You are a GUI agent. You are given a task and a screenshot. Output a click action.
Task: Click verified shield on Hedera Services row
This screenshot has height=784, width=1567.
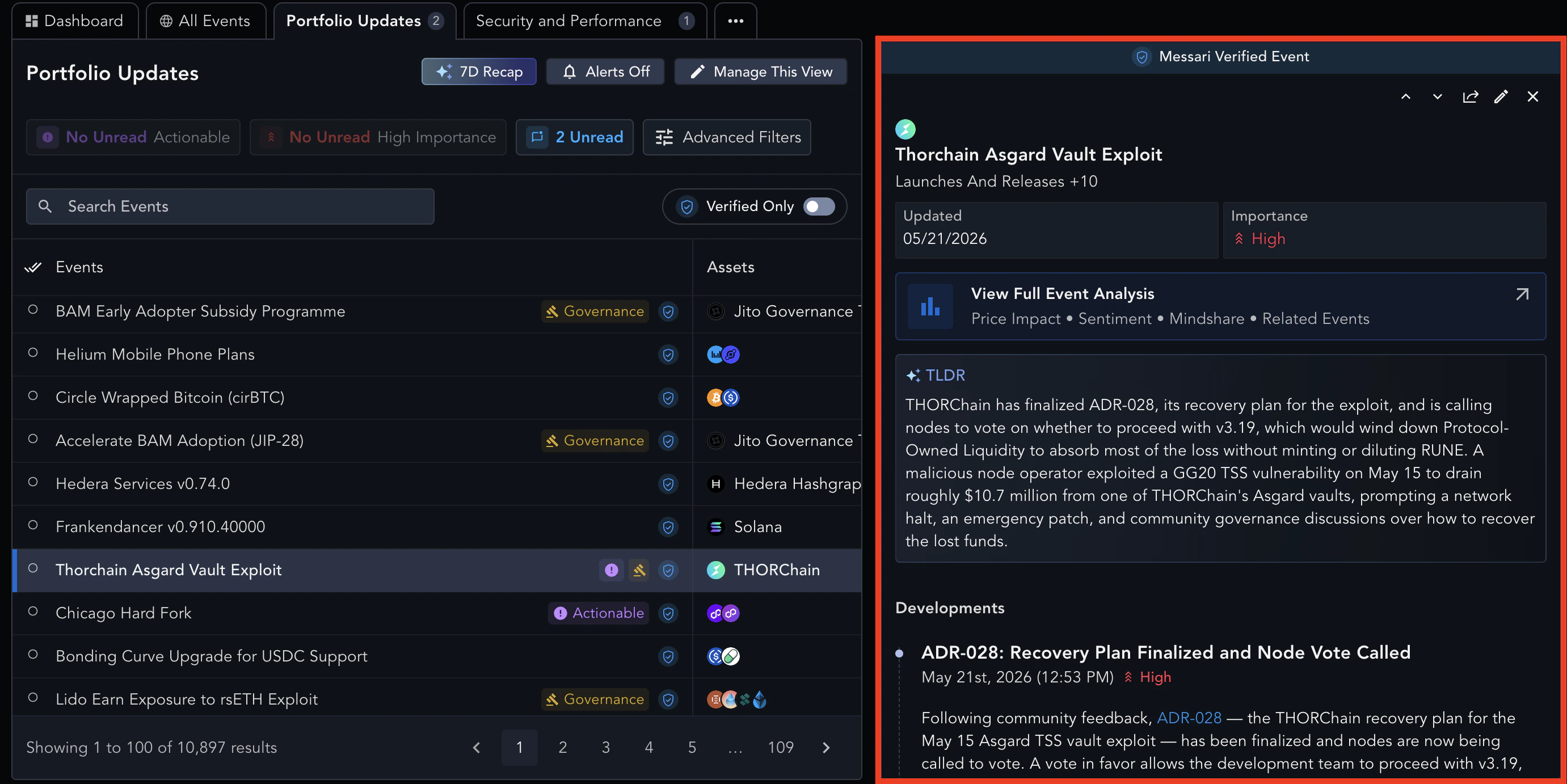(668, 484)
